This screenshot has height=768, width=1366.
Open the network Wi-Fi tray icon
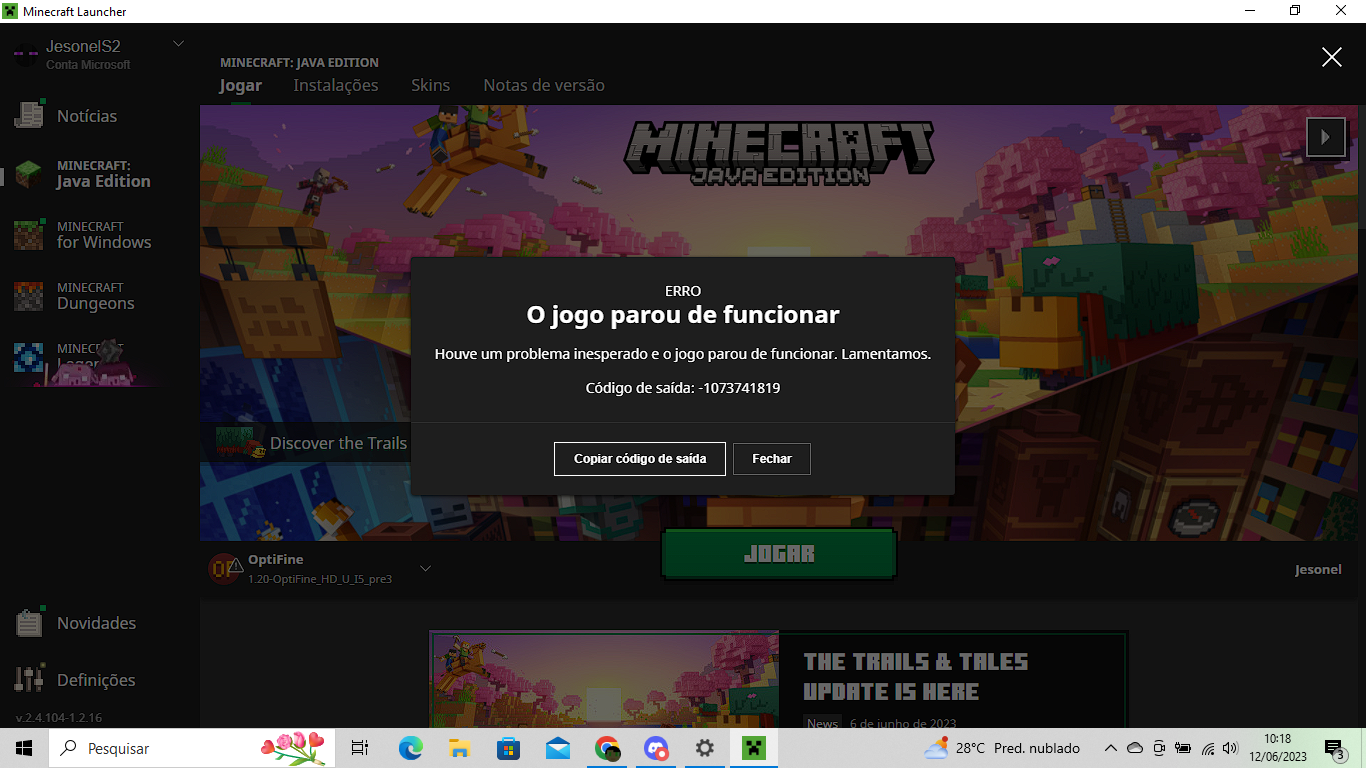point(1207,748)
